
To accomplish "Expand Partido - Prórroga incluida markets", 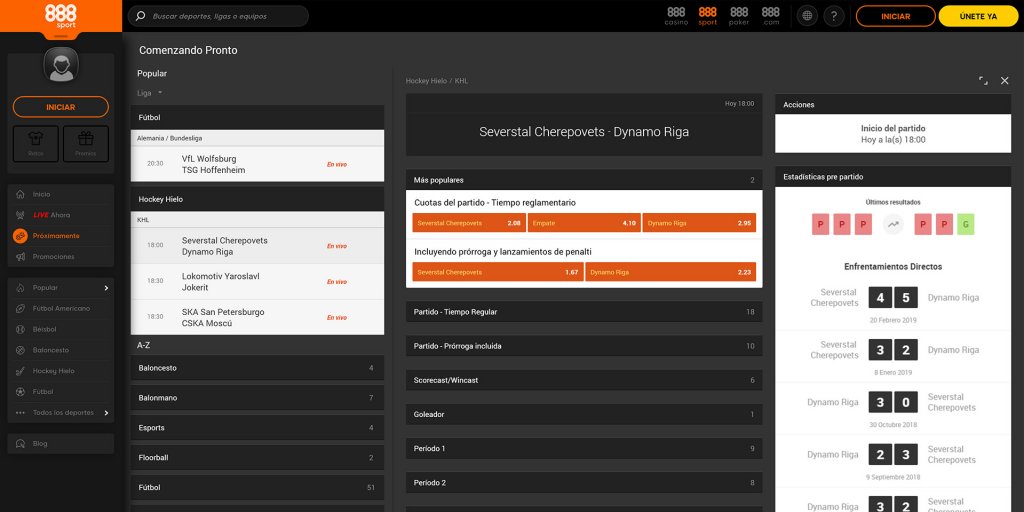I will (584, 346).
